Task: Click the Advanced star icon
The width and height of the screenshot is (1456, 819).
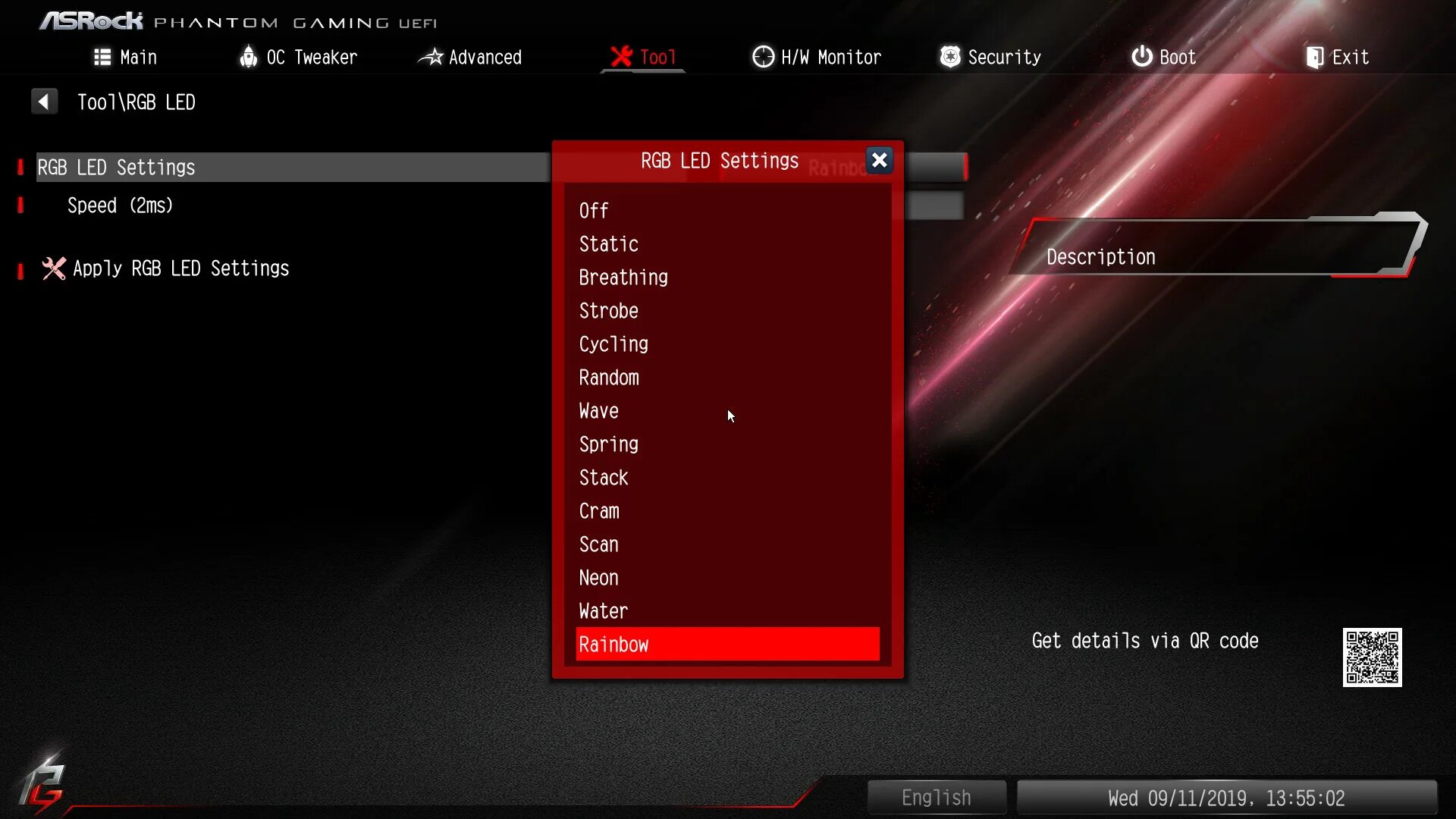Action: [x=431, y=57]
